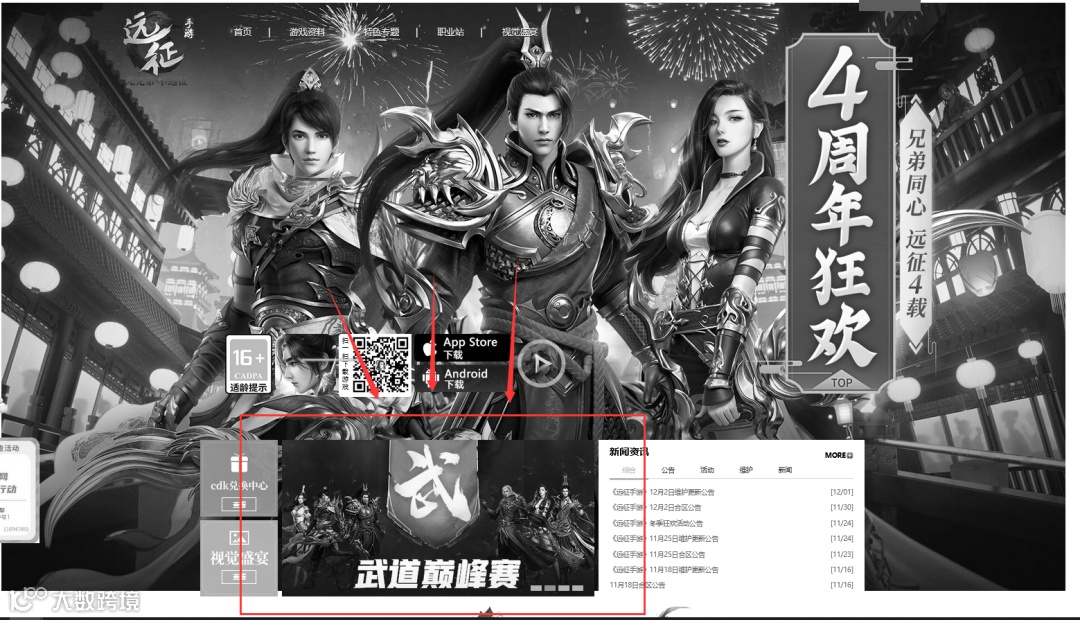The width and height of the screenshot is (1080, 620).
Task: Open the 游戏资料 navigation item
Action: pos(307,32)
